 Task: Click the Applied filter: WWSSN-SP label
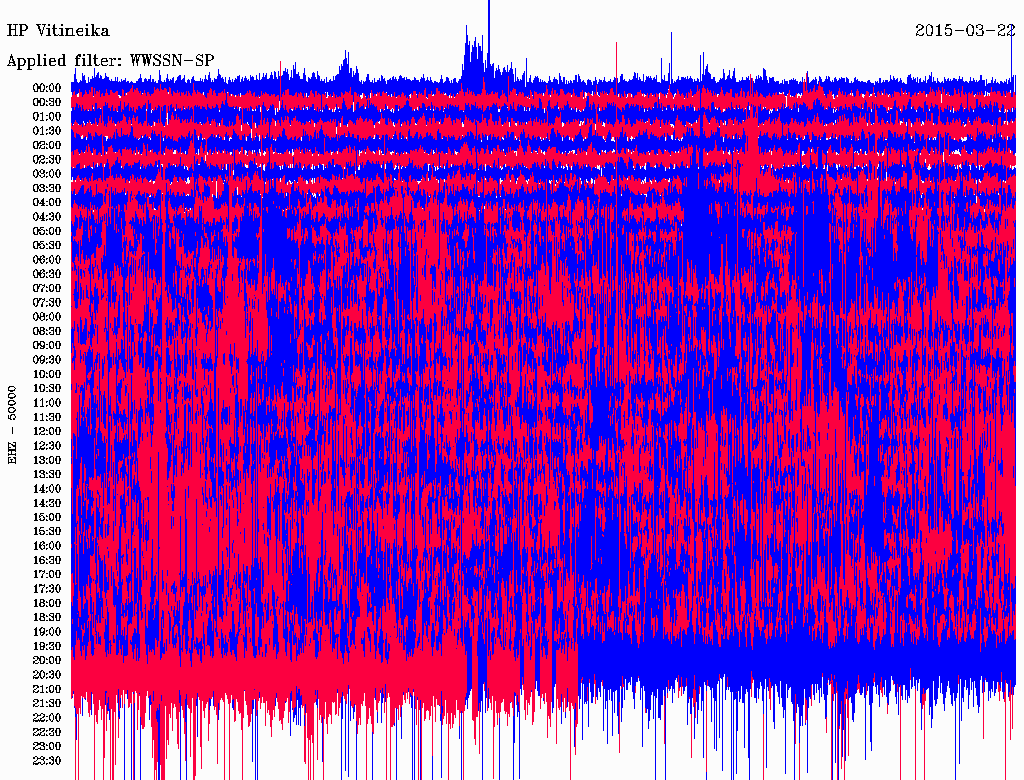coord(110,61)
